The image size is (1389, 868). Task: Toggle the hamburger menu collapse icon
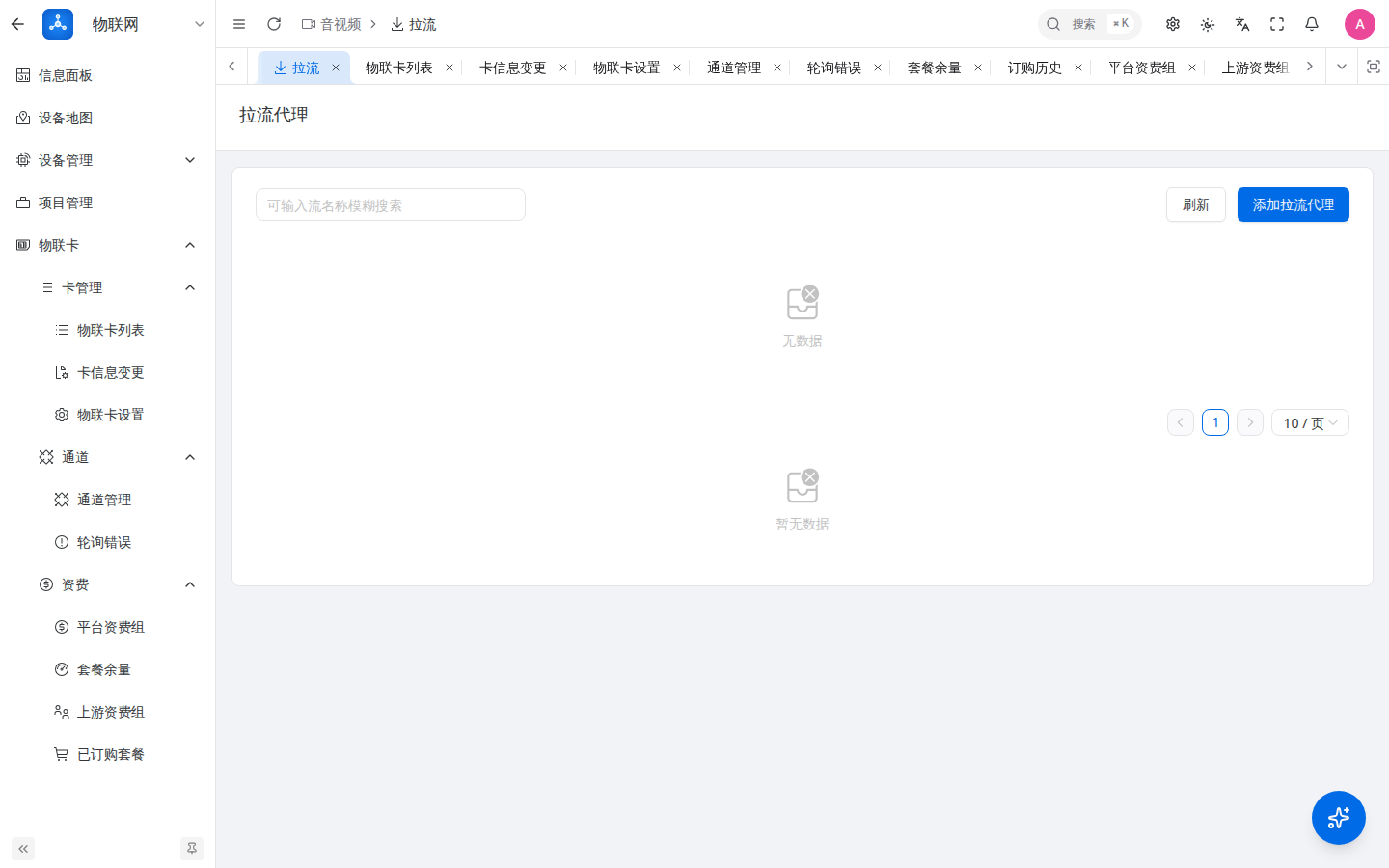tap(239, 24)
